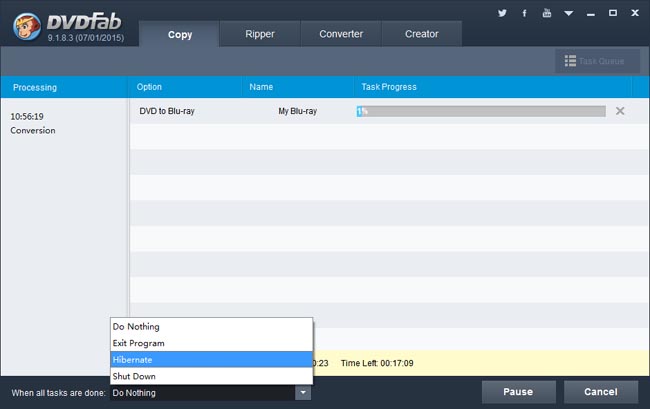Select the My Blu-ray task name
This screenshot has width=650, height=409.
coord(298,111)
